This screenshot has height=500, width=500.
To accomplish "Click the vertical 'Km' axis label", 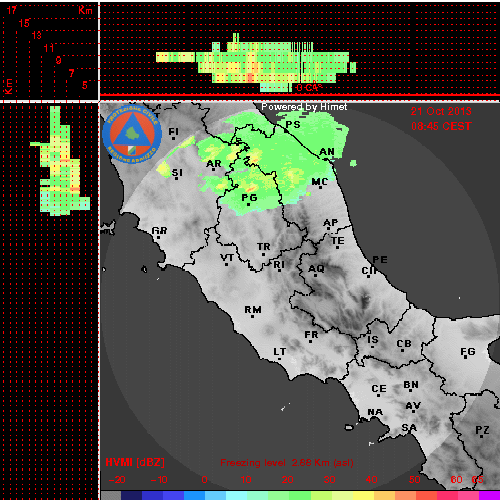I will 8,86.
